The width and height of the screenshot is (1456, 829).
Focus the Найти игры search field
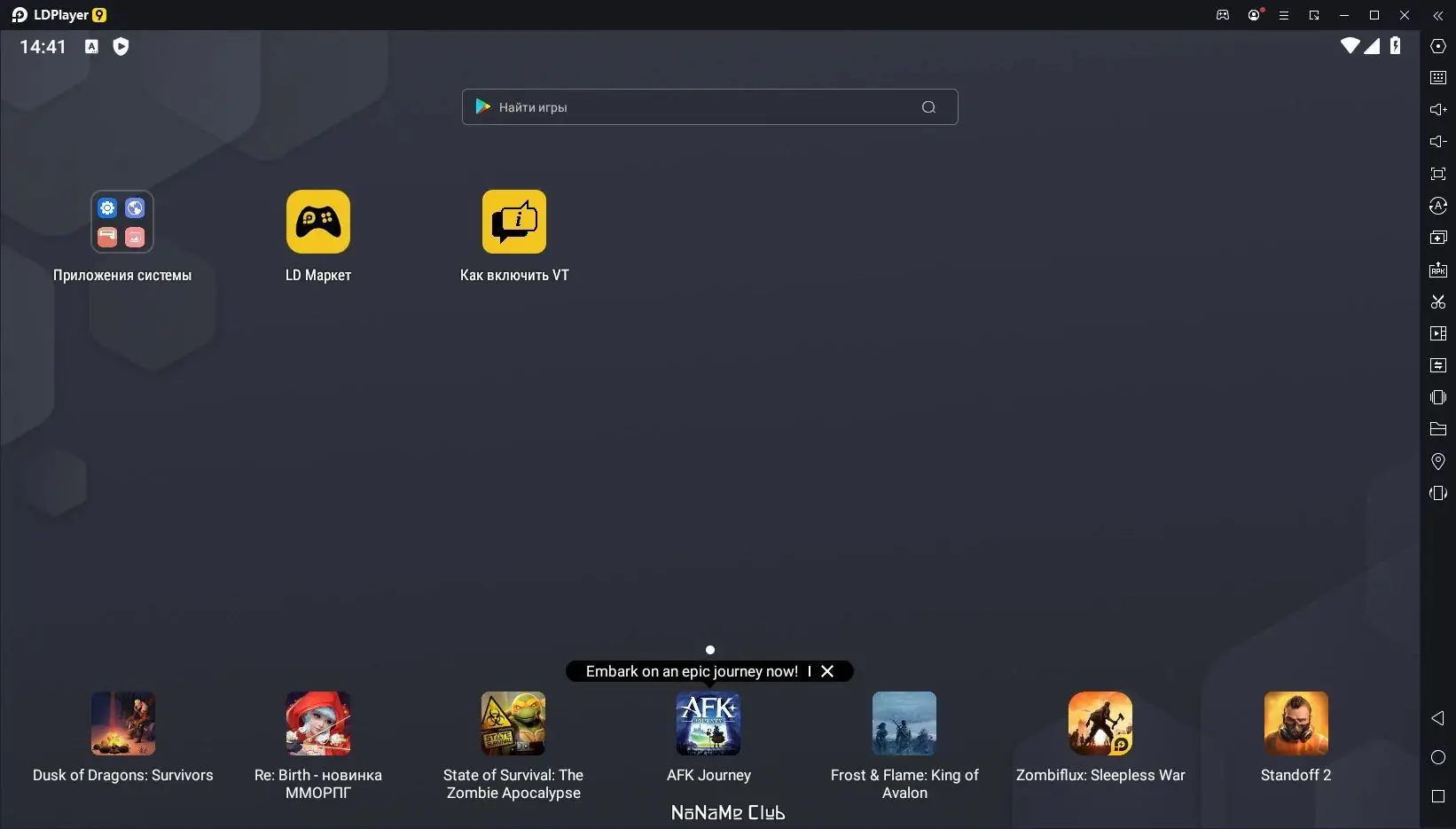[709, 106]
